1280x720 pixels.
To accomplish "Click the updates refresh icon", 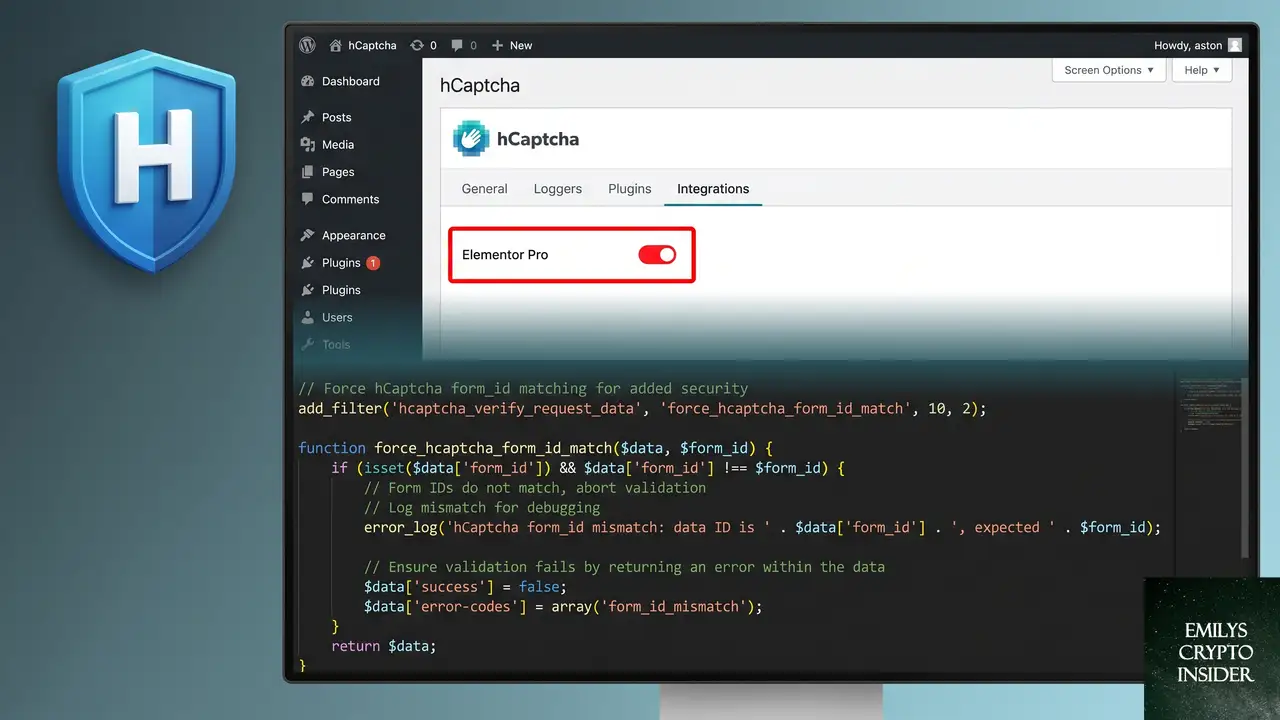I will coord(416,45).
